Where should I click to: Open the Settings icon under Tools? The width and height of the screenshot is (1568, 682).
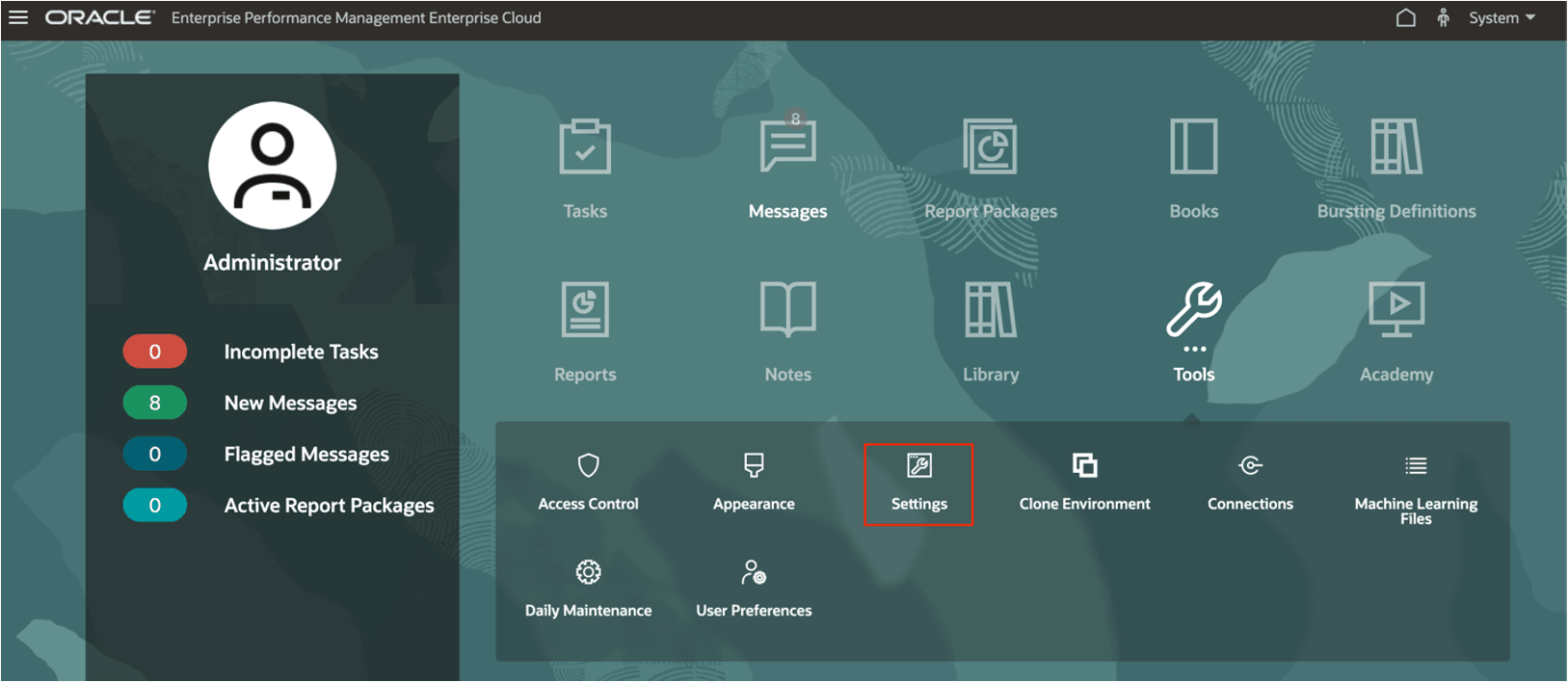[919, 466]
